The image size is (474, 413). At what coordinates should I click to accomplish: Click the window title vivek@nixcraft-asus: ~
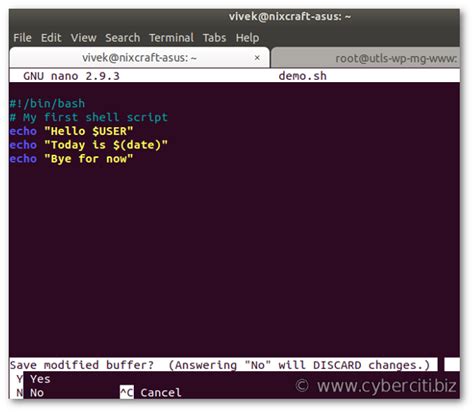[290, 16]
